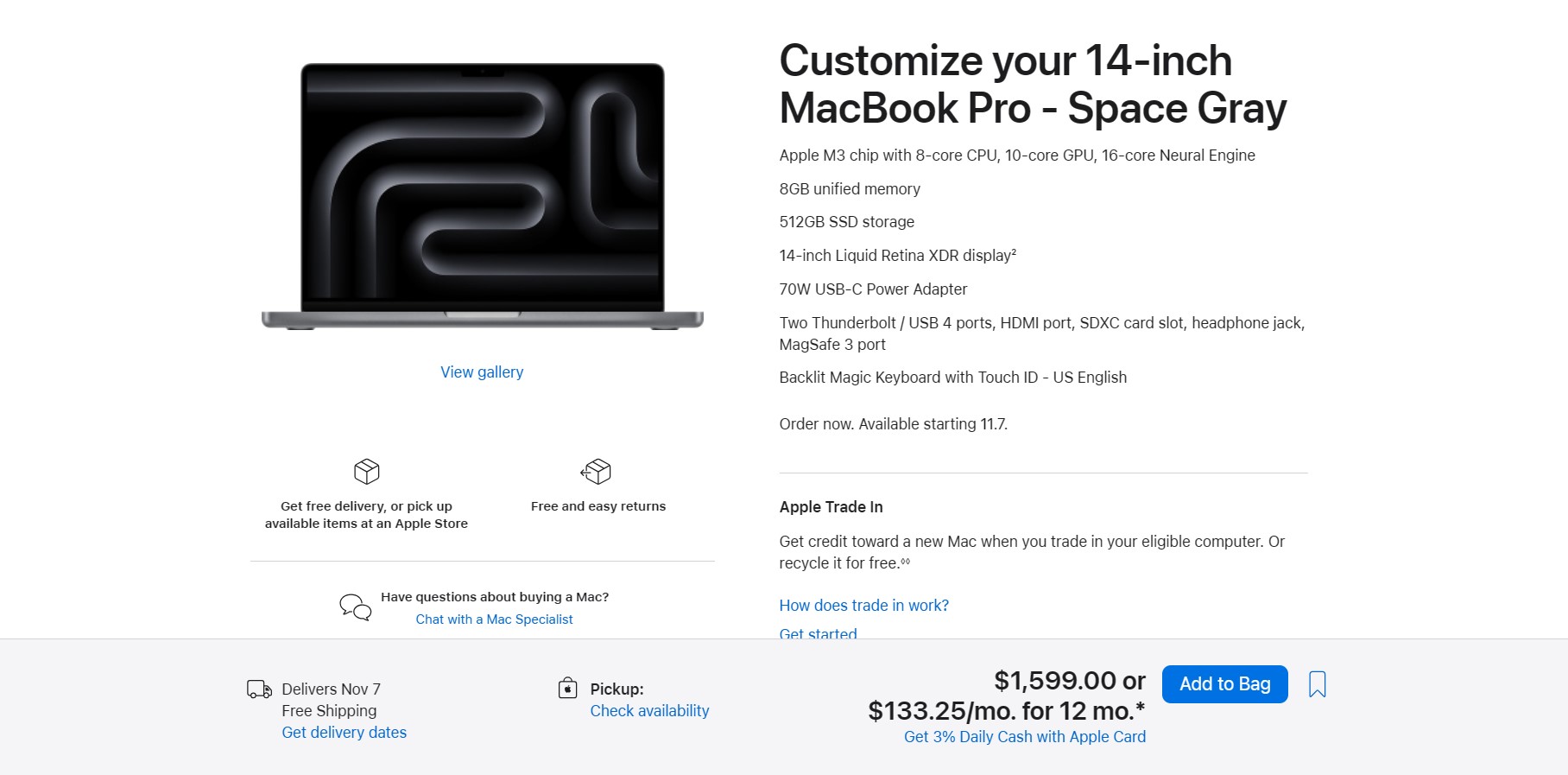Click the chat bubbles icon

coord(355,607)
